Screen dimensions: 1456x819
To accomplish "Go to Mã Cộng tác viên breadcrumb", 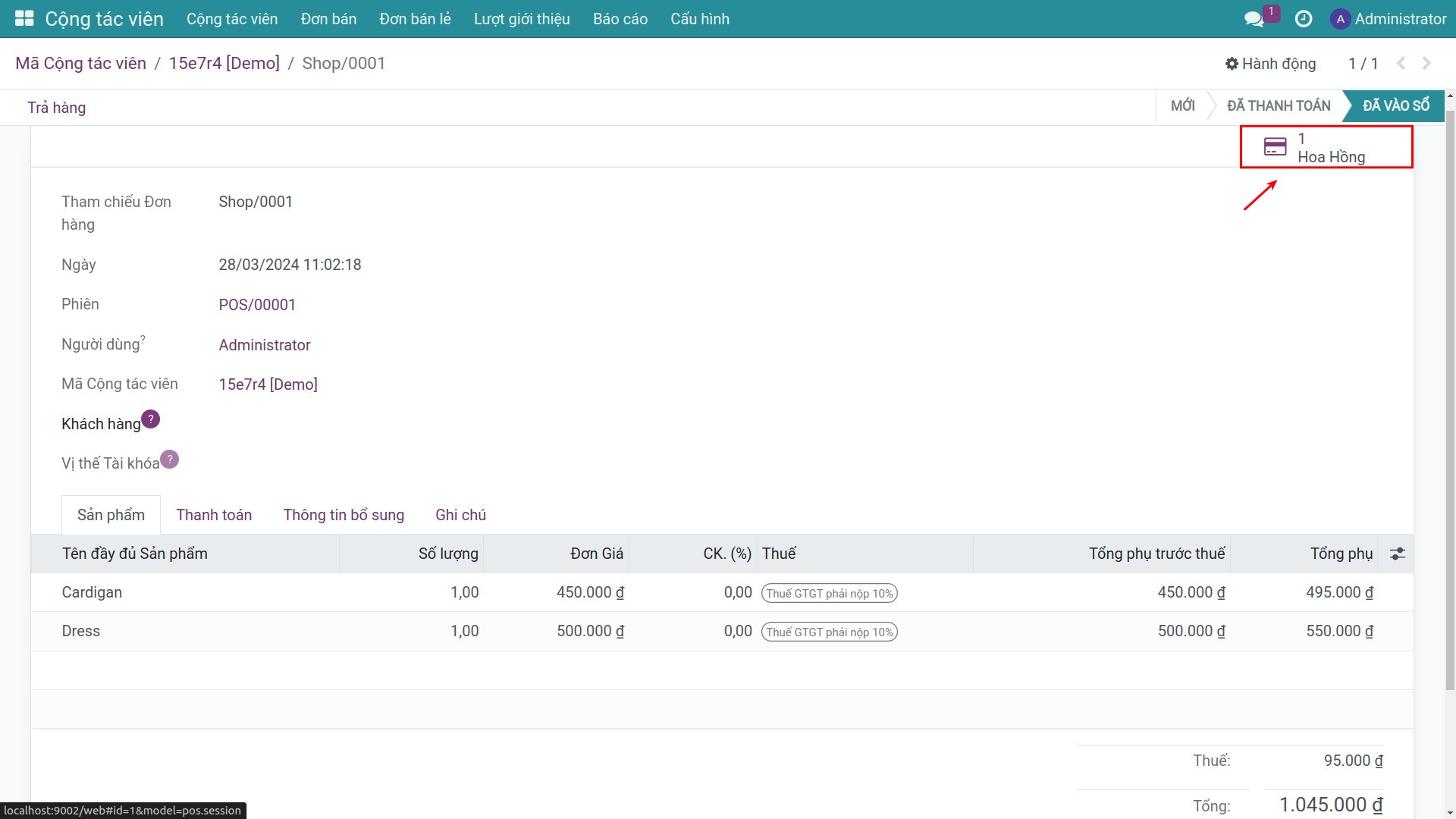I will click(80, 64).
